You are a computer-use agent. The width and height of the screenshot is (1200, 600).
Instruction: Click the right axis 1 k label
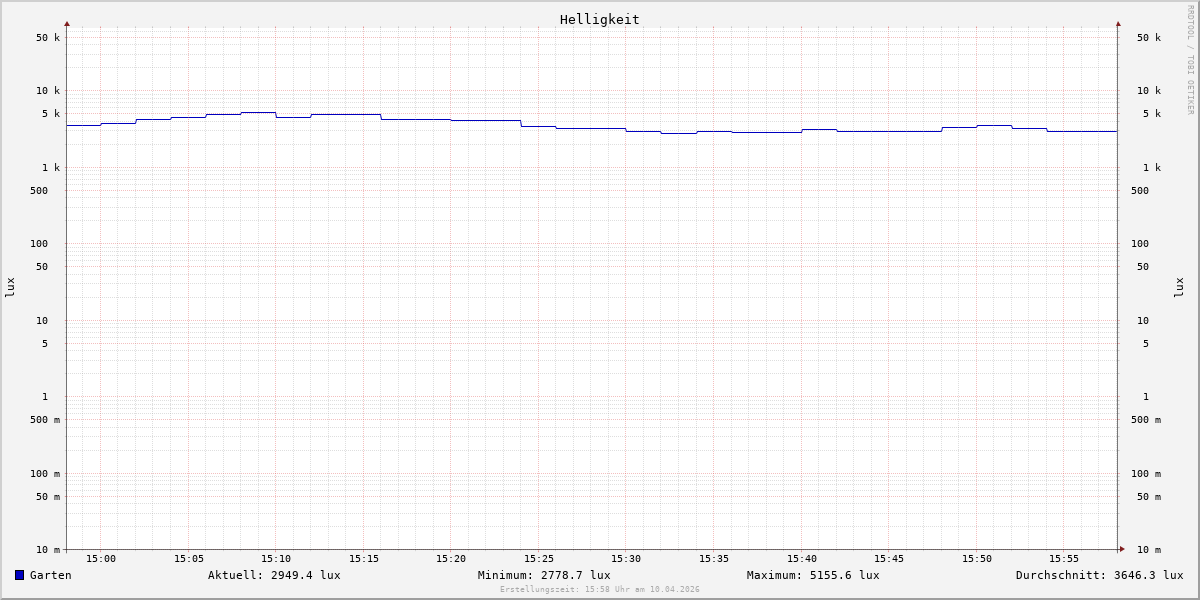tap(1152, 168)
